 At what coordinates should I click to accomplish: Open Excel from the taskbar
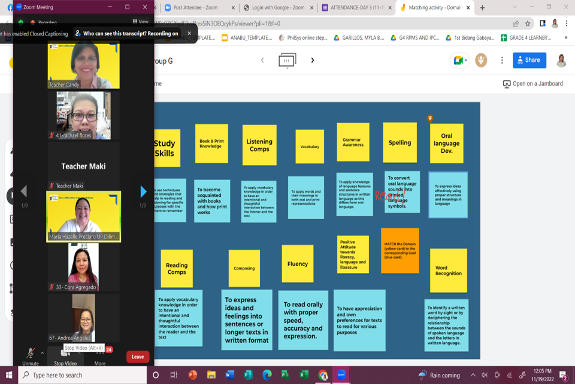pos(304,375)
